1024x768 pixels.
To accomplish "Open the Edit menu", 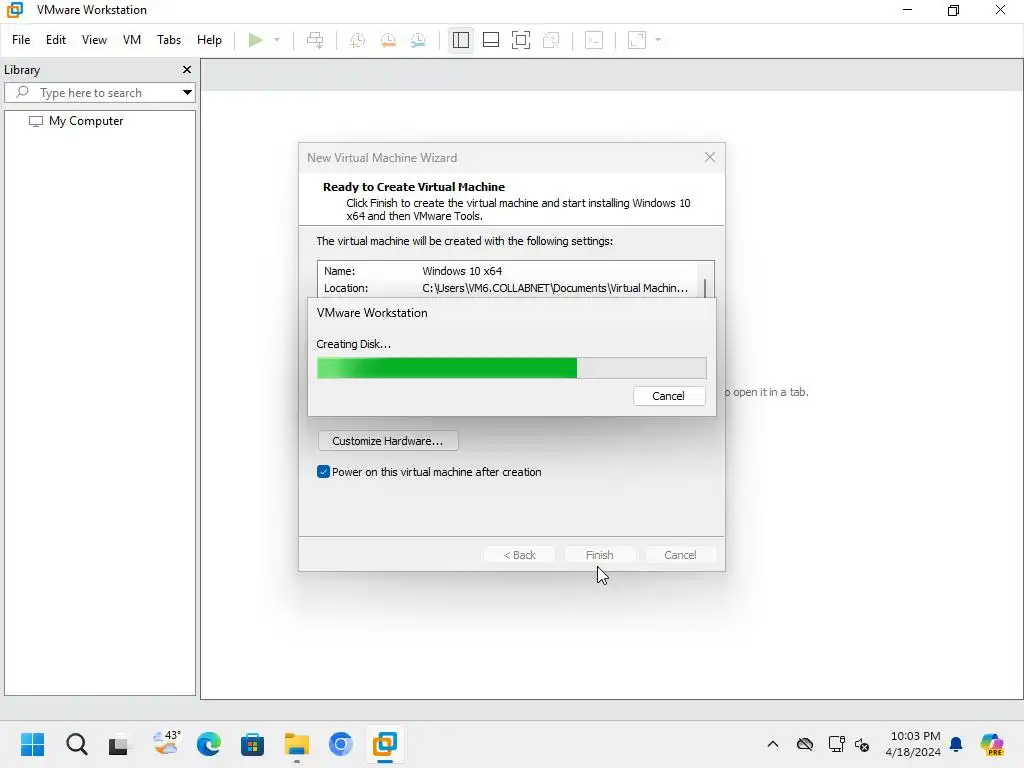I will (x=56, y=40).
